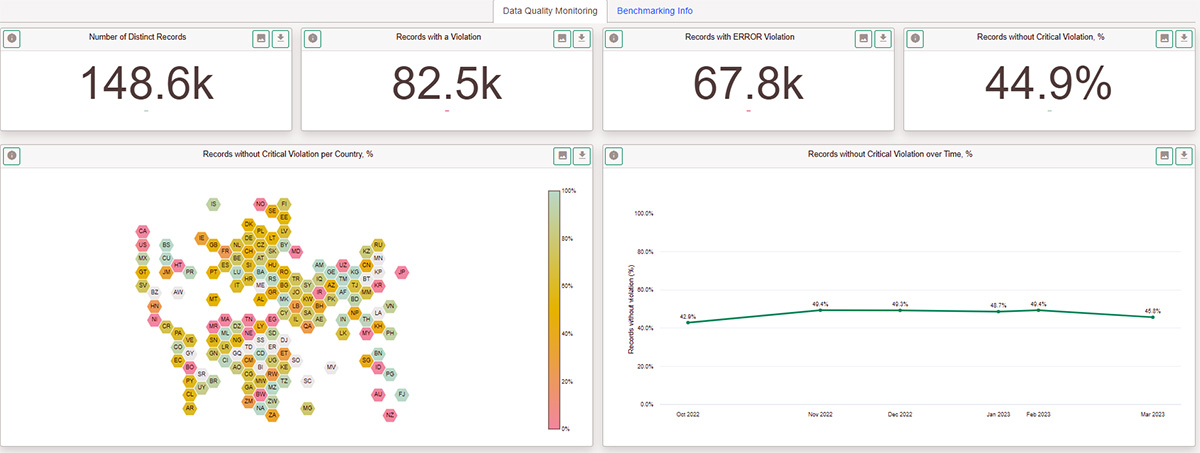1200x453 pixels.
Task: Select the IS hexagon on the country map
Action: [x=213, y=204]
